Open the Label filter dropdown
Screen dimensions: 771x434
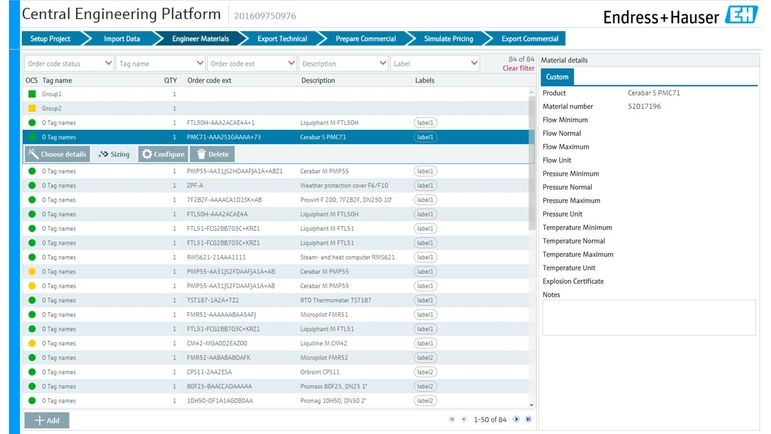click(435, 63)
